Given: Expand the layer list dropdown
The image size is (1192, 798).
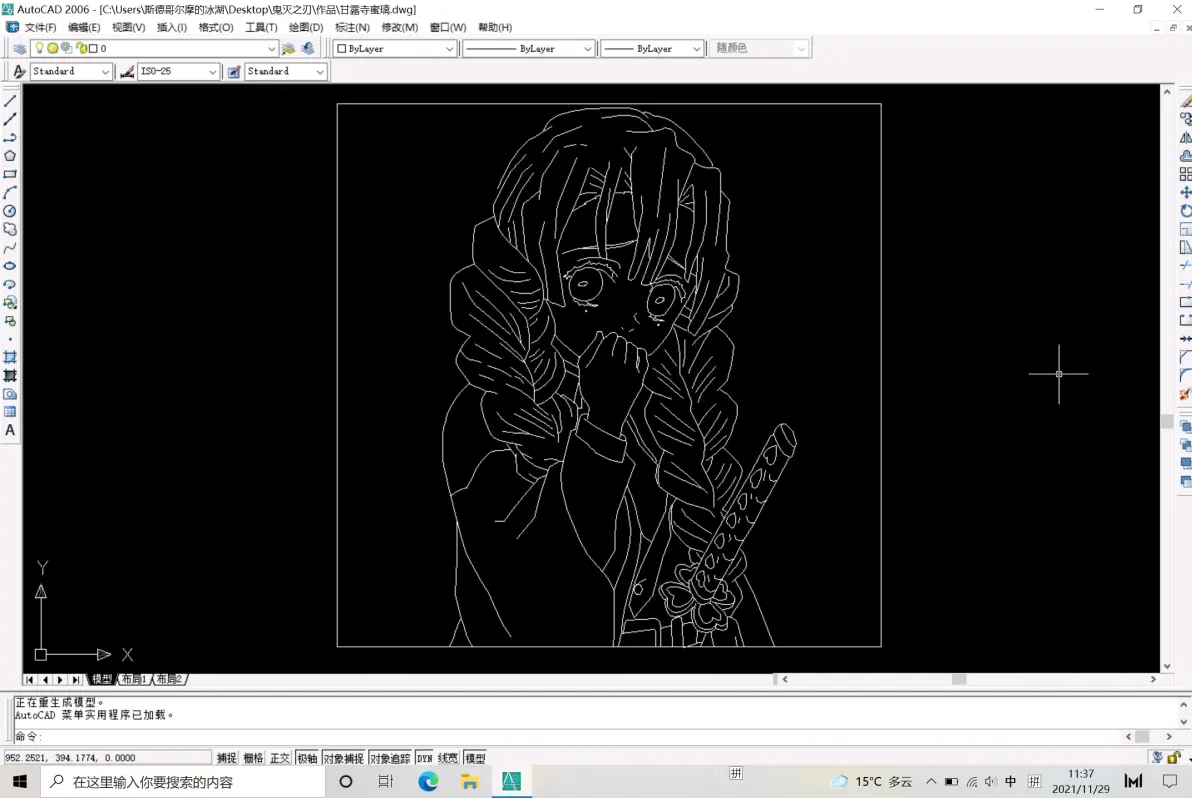Looking at the screenshot, I should click(x=271, y=49).
